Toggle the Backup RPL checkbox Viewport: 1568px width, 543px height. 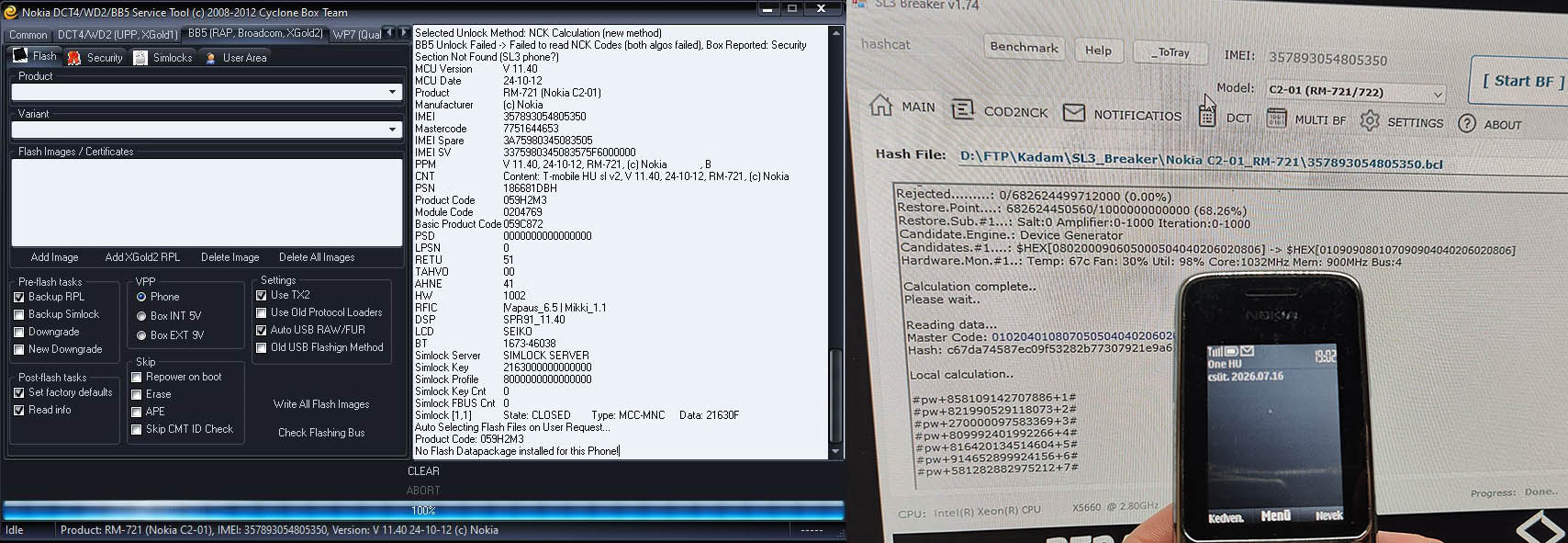(18, 297)
